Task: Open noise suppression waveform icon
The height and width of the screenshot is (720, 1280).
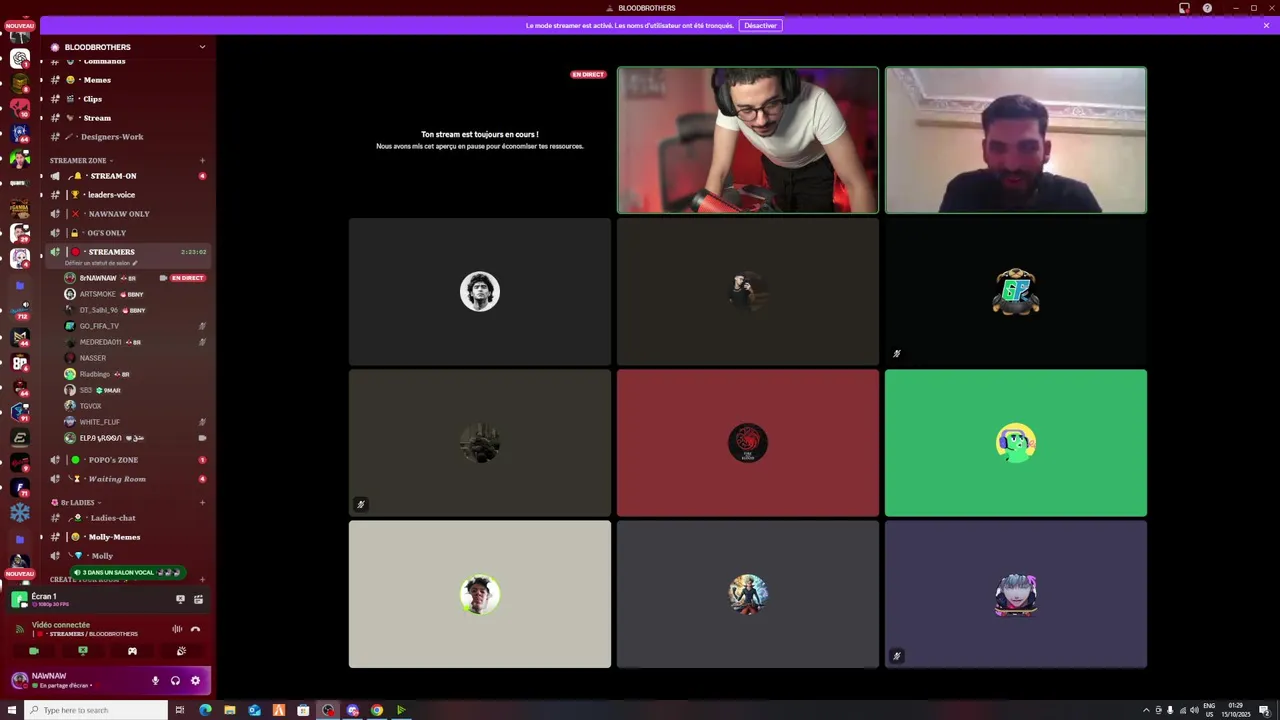Action: 177,629
